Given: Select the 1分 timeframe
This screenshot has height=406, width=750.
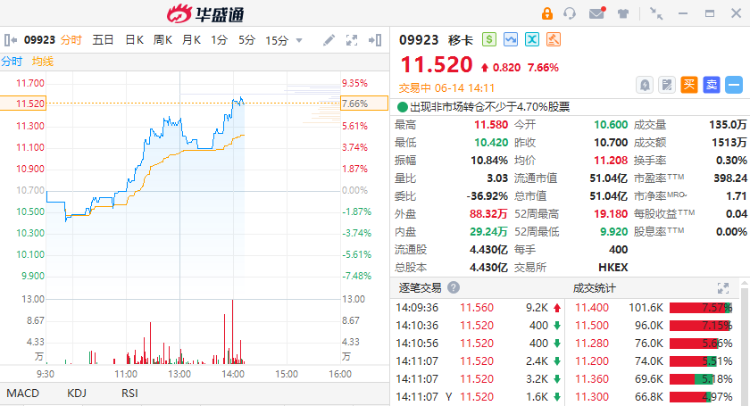Looking at the screenshot, I should coord(219,40).
